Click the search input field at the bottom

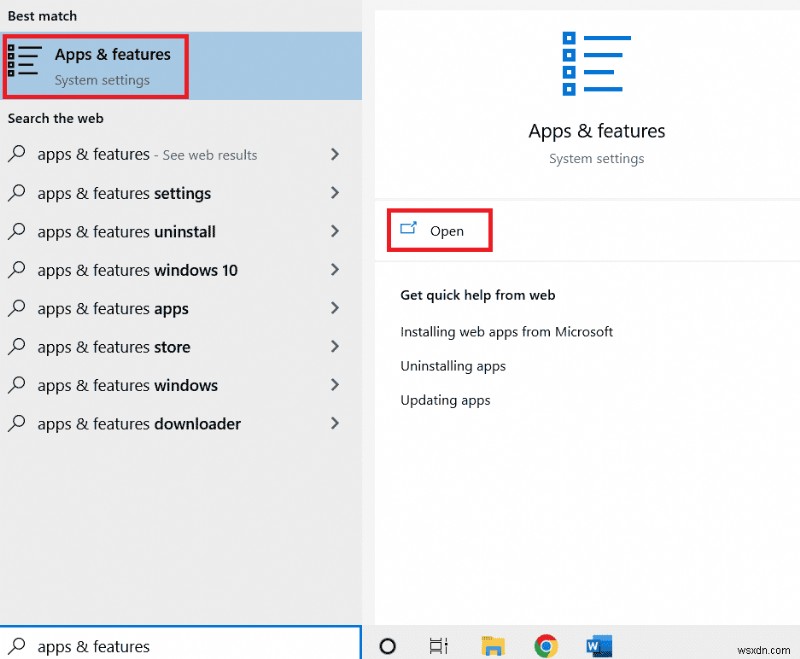click(x=180, y=647)
